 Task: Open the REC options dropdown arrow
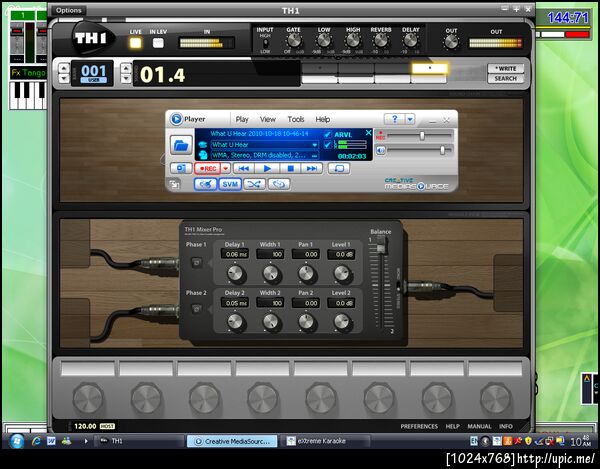click(x=226, y=168)
